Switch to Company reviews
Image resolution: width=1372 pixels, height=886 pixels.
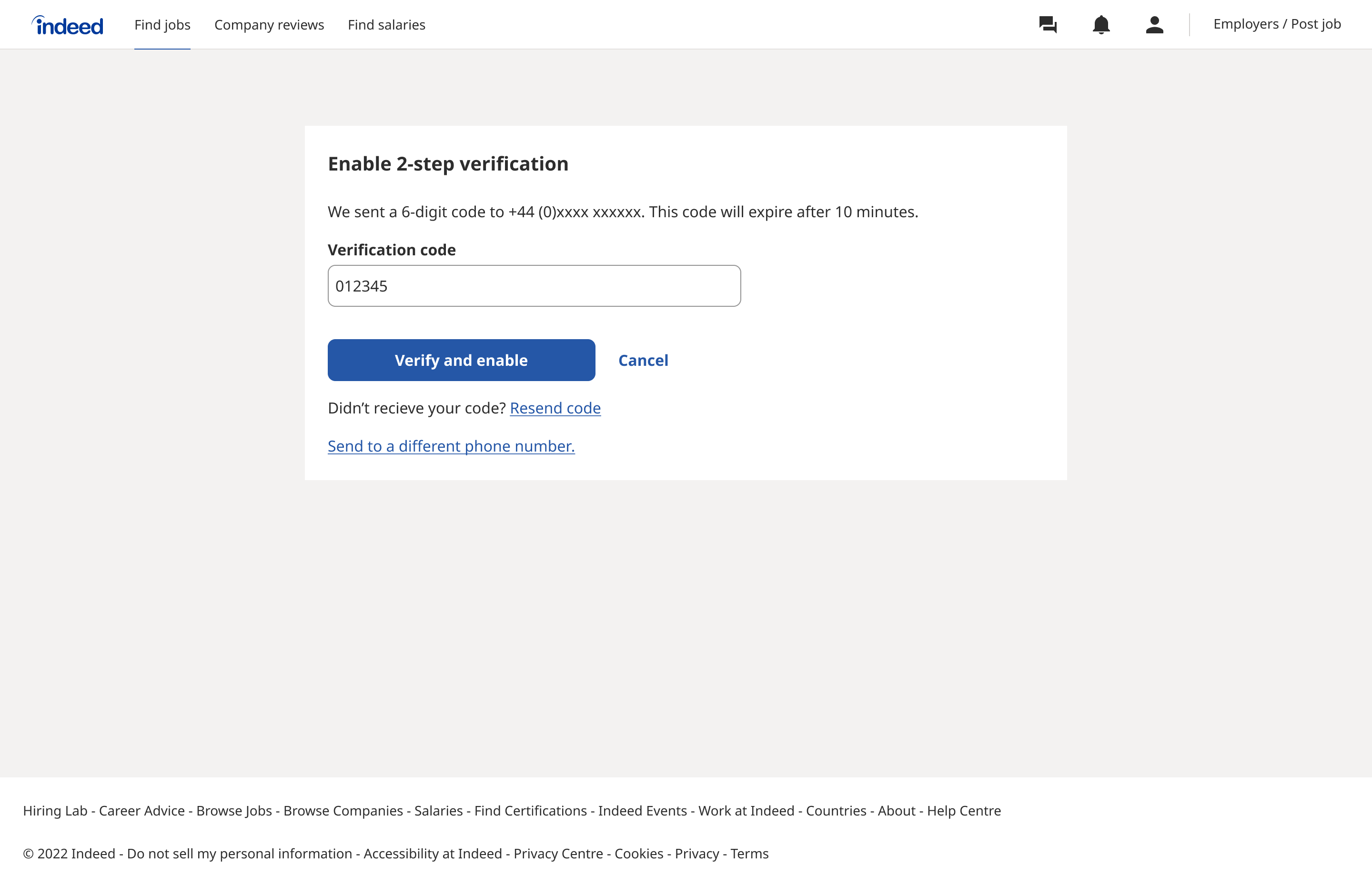tap(269, 24)
